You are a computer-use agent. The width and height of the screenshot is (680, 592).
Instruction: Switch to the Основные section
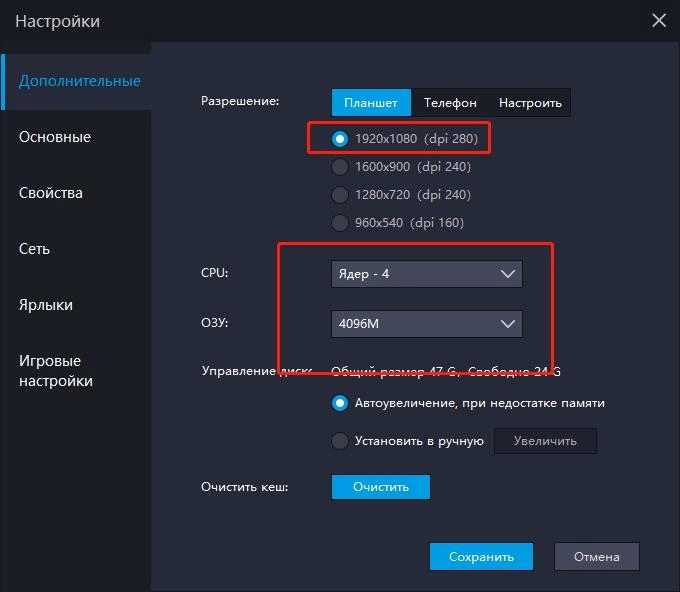point(55,137)
